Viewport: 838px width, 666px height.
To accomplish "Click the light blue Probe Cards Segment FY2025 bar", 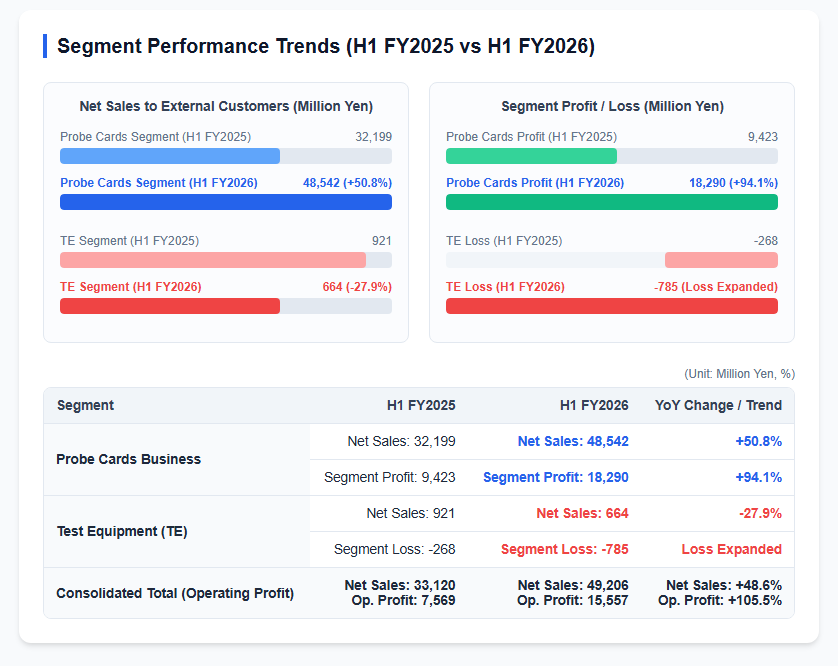I will [x=170, y=156].
